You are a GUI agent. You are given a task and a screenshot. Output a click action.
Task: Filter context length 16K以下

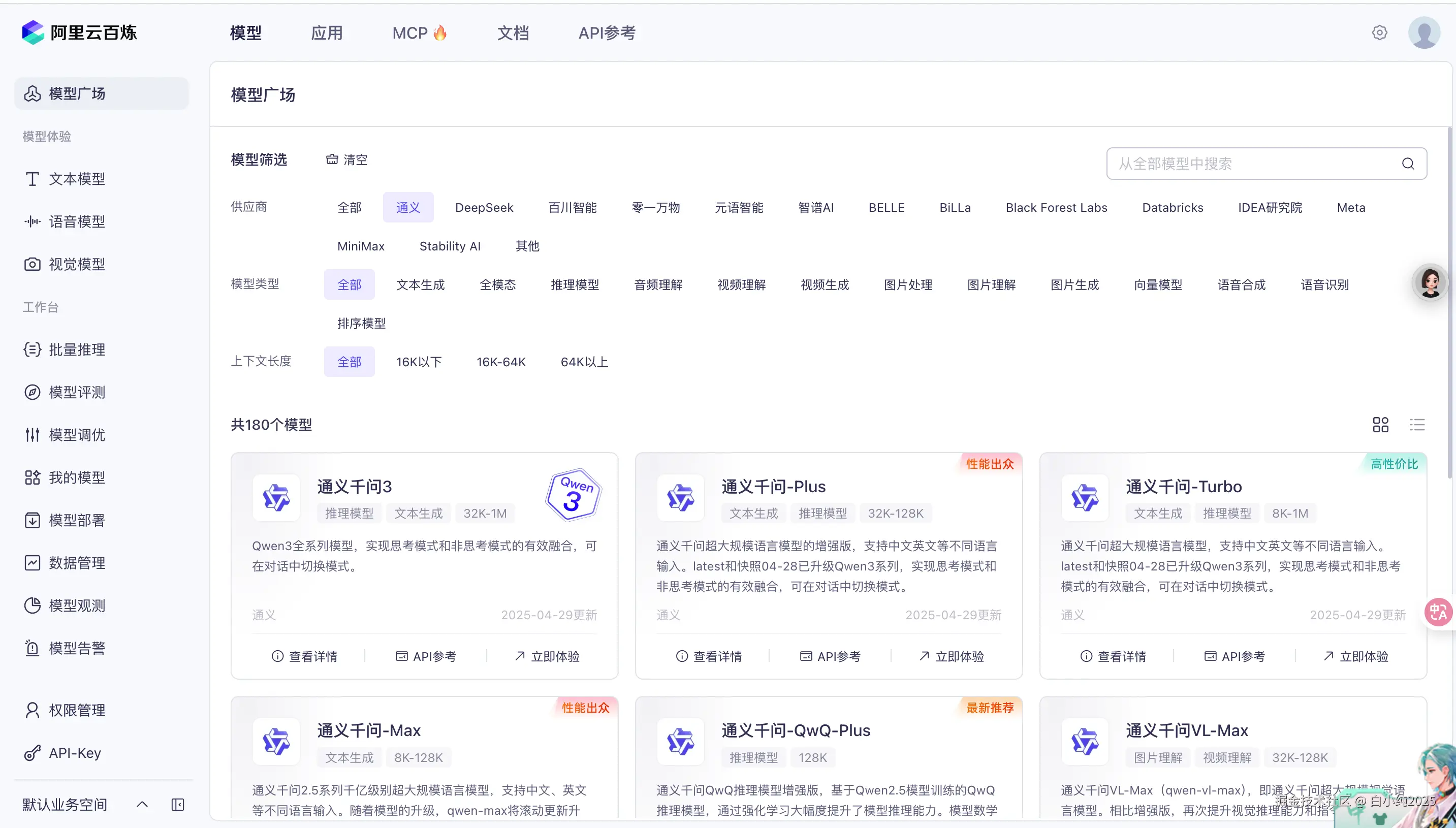point(419,362)
